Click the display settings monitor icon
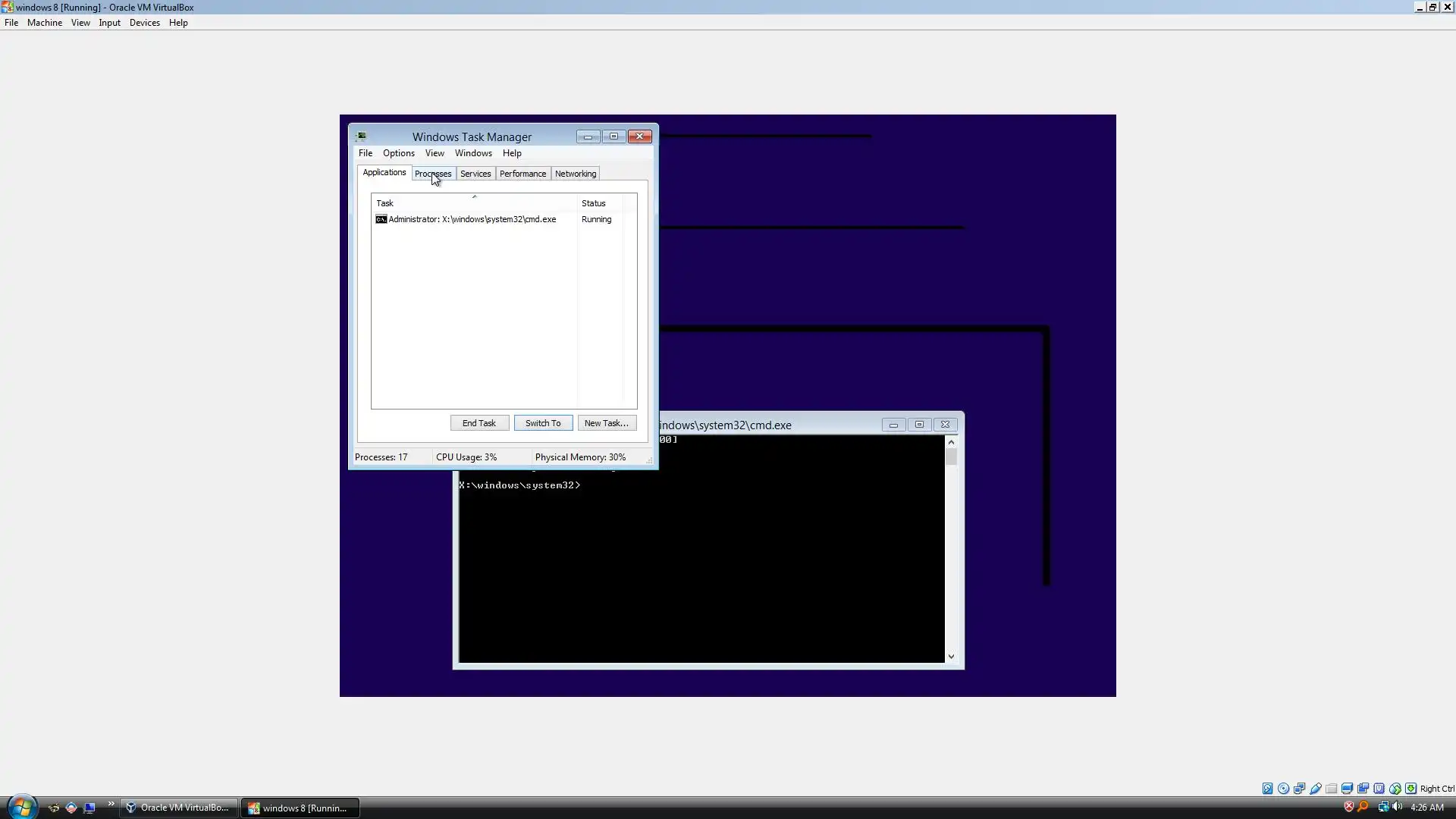This screenshot has width=1456, height=819. coord(1347,789)
